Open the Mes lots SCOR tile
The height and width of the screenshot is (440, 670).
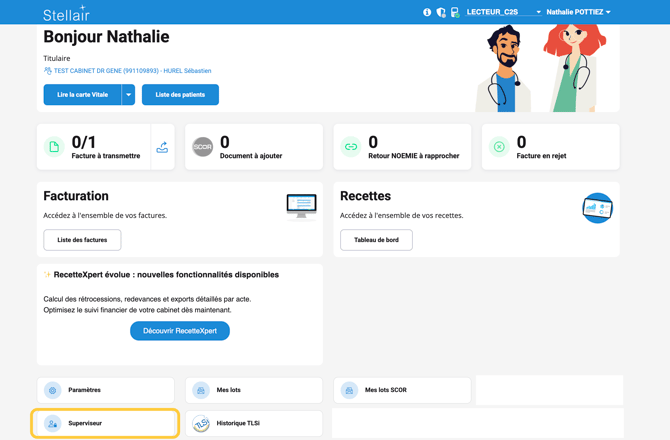tap(402, 390)
